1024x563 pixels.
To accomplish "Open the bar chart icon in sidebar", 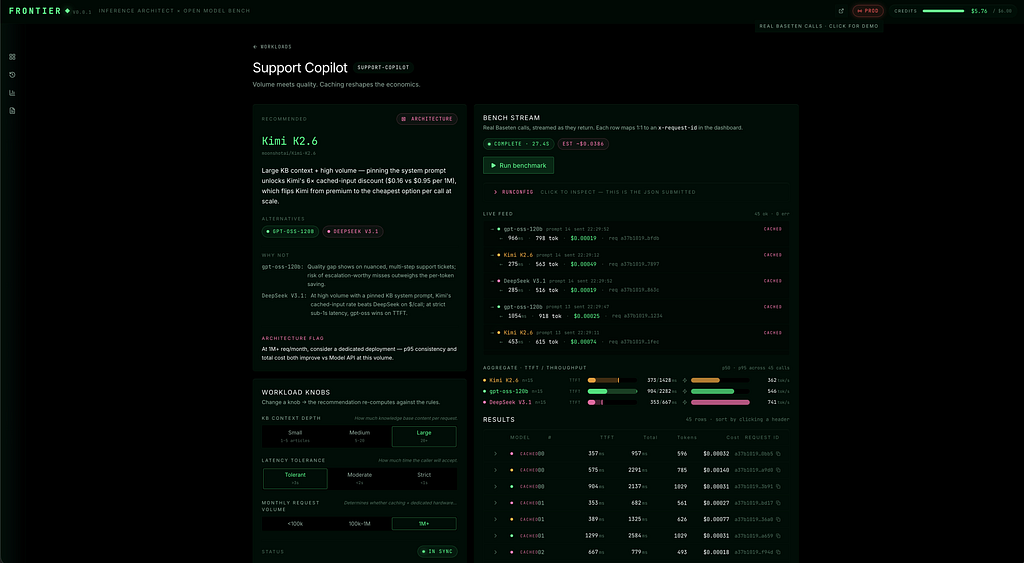I will (12, 93).
